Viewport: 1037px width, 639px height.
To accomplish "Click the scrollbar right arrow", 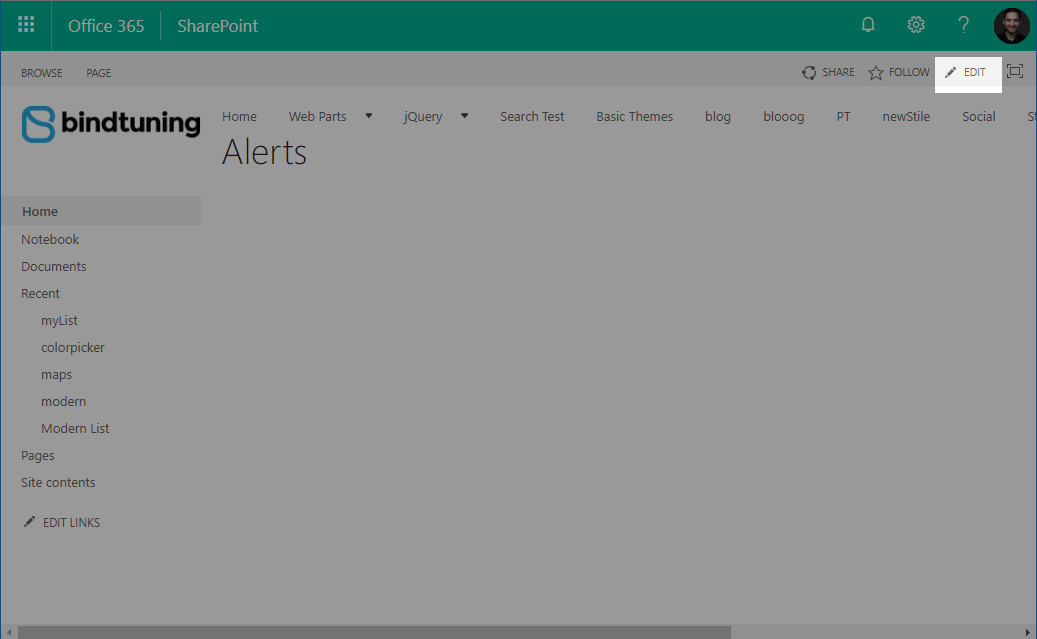I will (1028, 632).
